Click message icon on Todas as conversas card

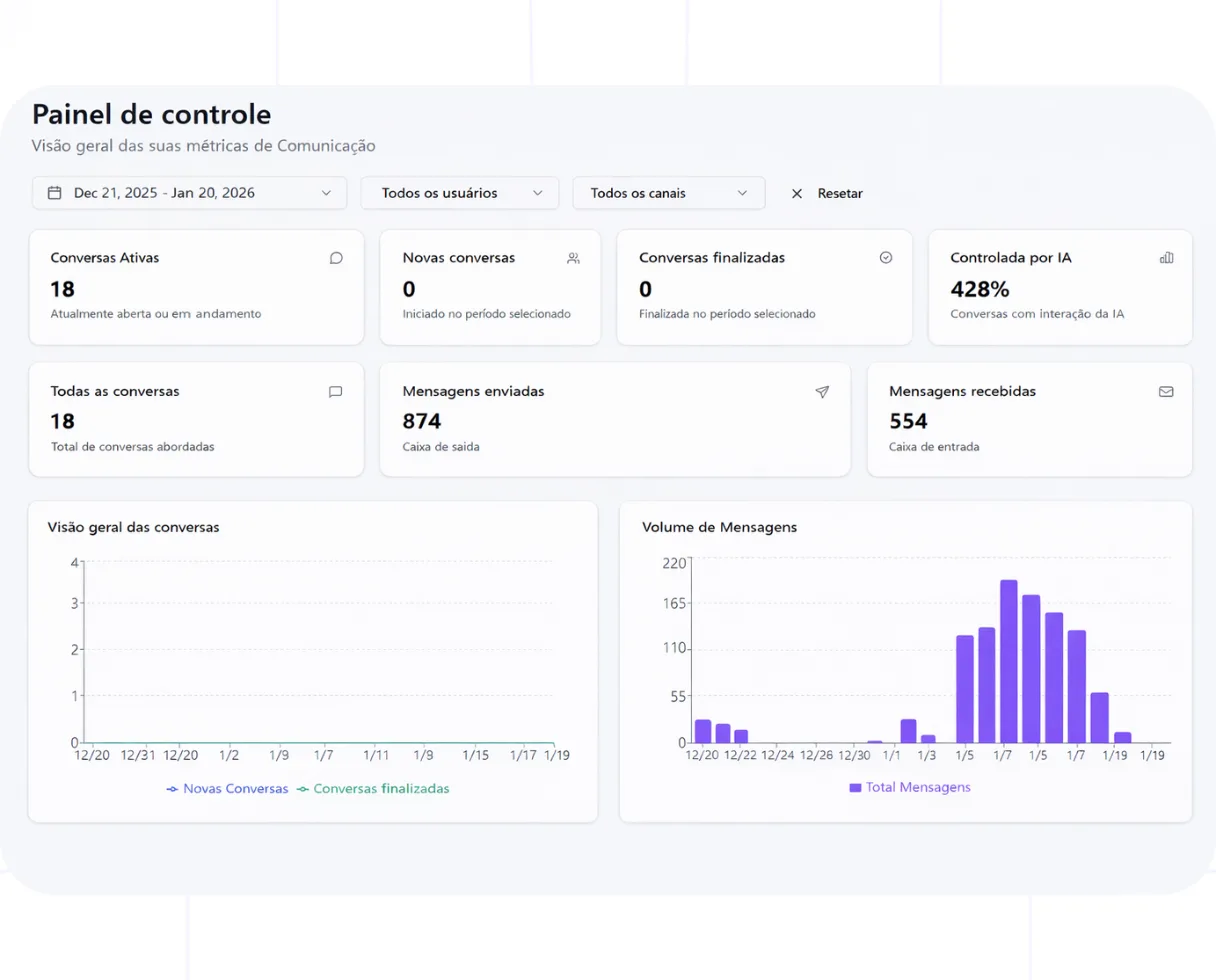[x=336, y=392]
